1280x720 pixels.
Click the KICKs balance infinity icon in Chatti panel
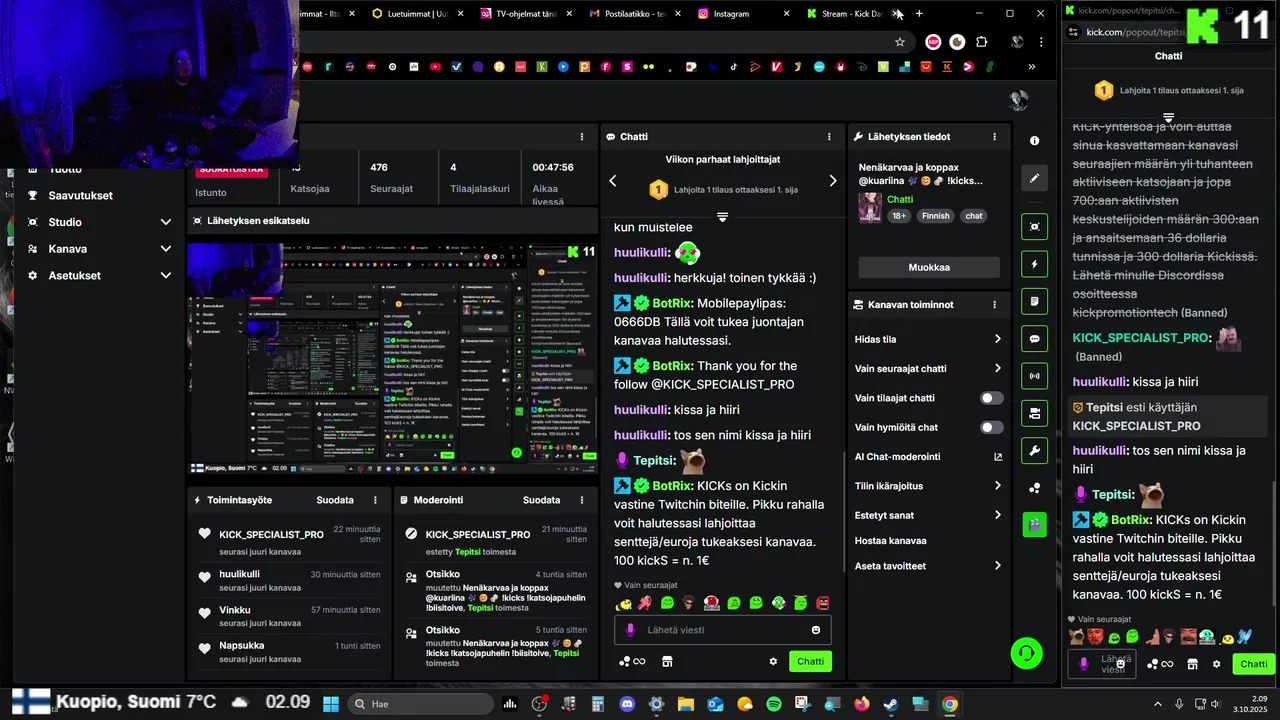(632, 661)
